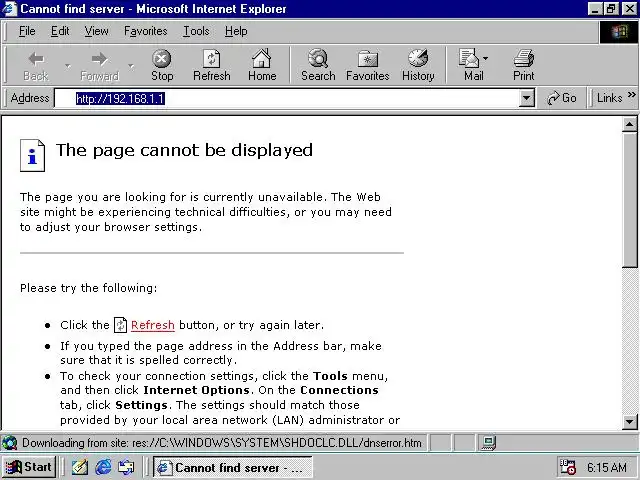Click the Links toolbar label
The height and width of the screenshot is (480, 640).
point(609,98)
